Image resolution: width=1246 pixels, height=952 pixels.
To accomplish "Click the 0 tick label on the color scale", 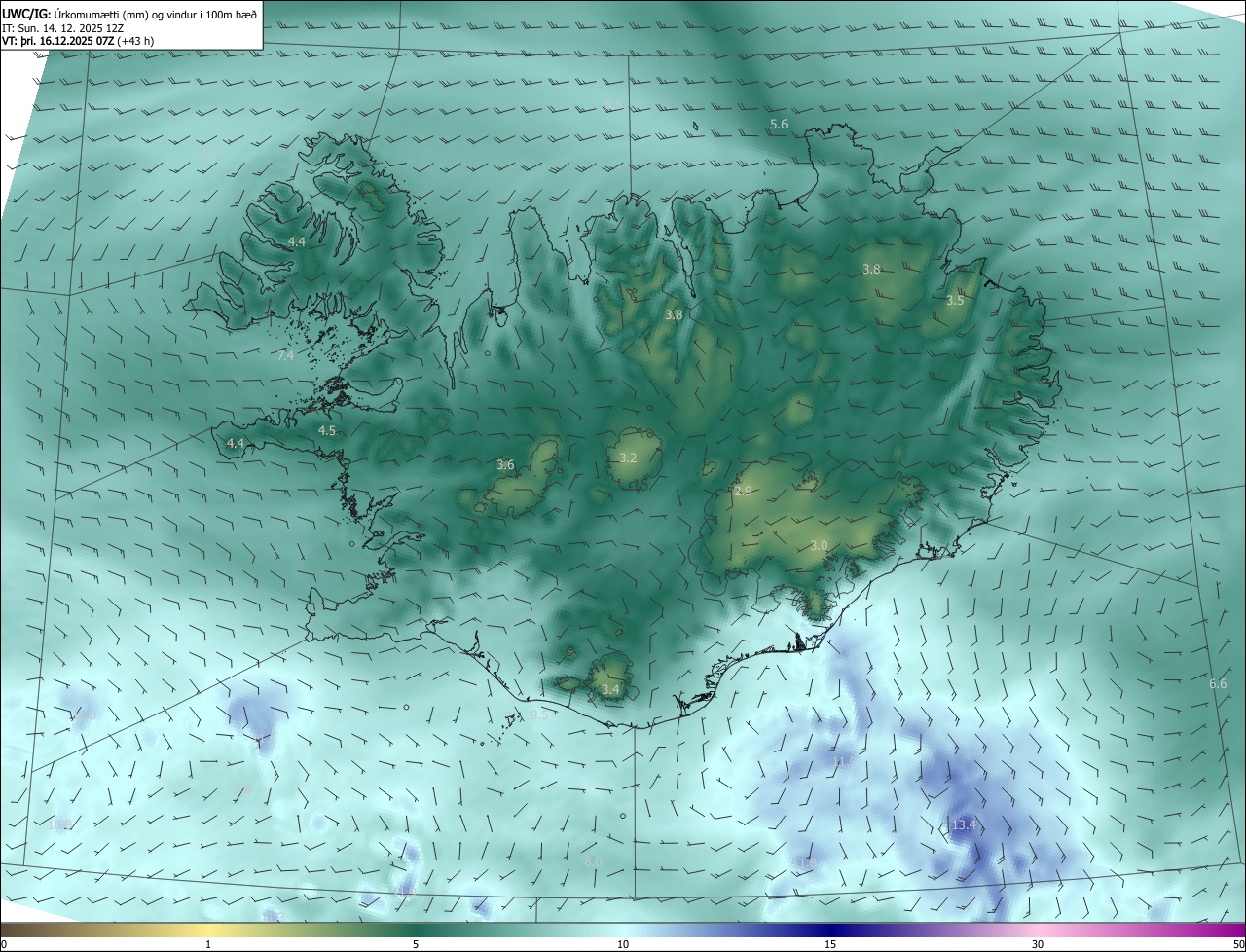I will [4, 944].
